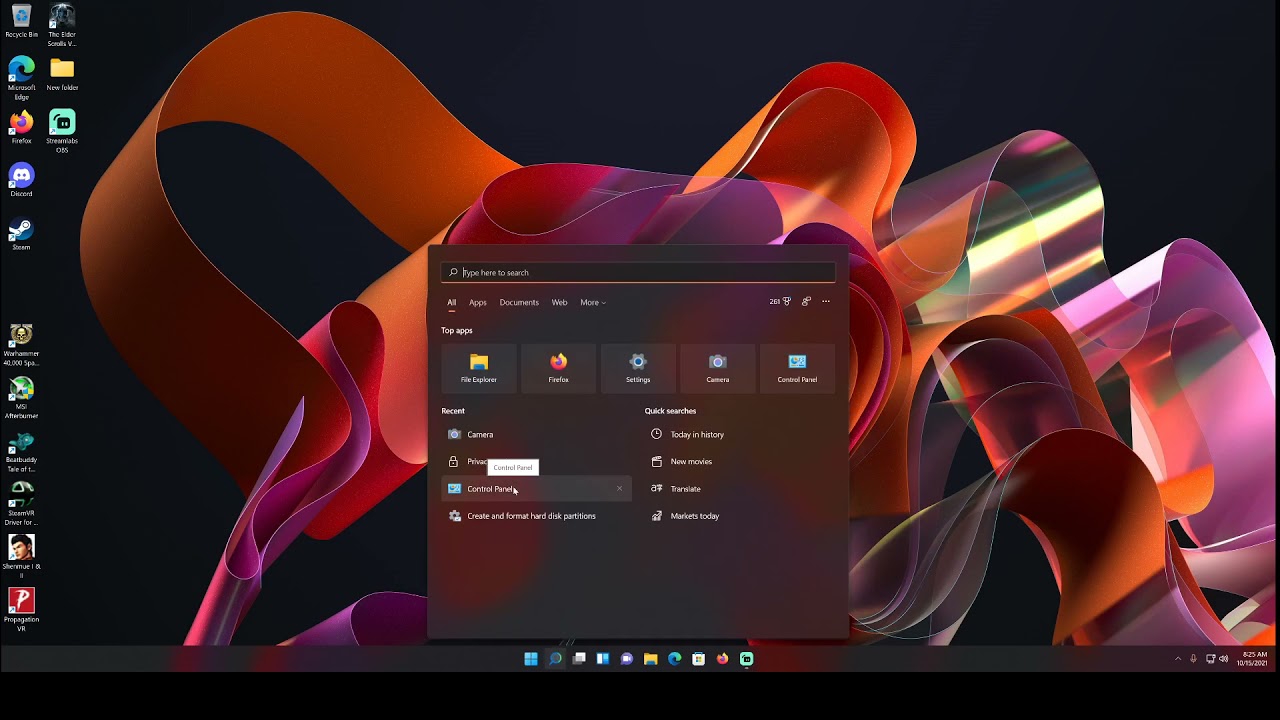Click the taskbar Search magnifier icon

pyautogui.click(x=555, y=659)
